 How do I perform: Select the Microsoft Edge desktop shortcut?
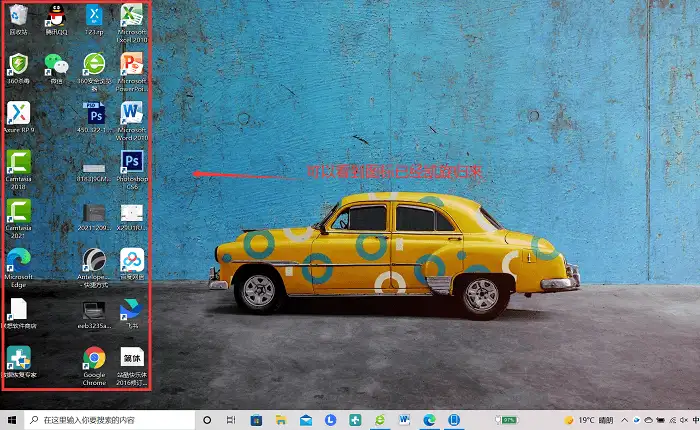click(x=18, y=268)
